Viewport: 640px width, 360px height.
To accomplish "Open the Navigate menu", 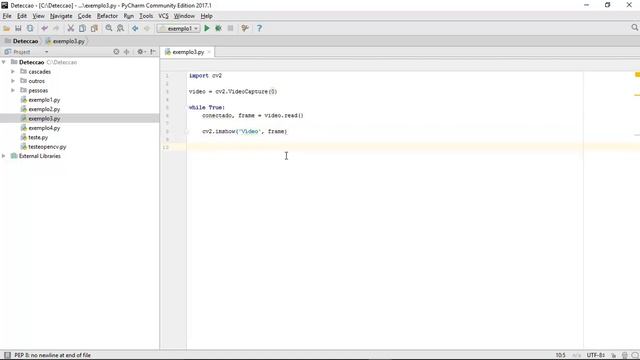I will coord(61,16).
